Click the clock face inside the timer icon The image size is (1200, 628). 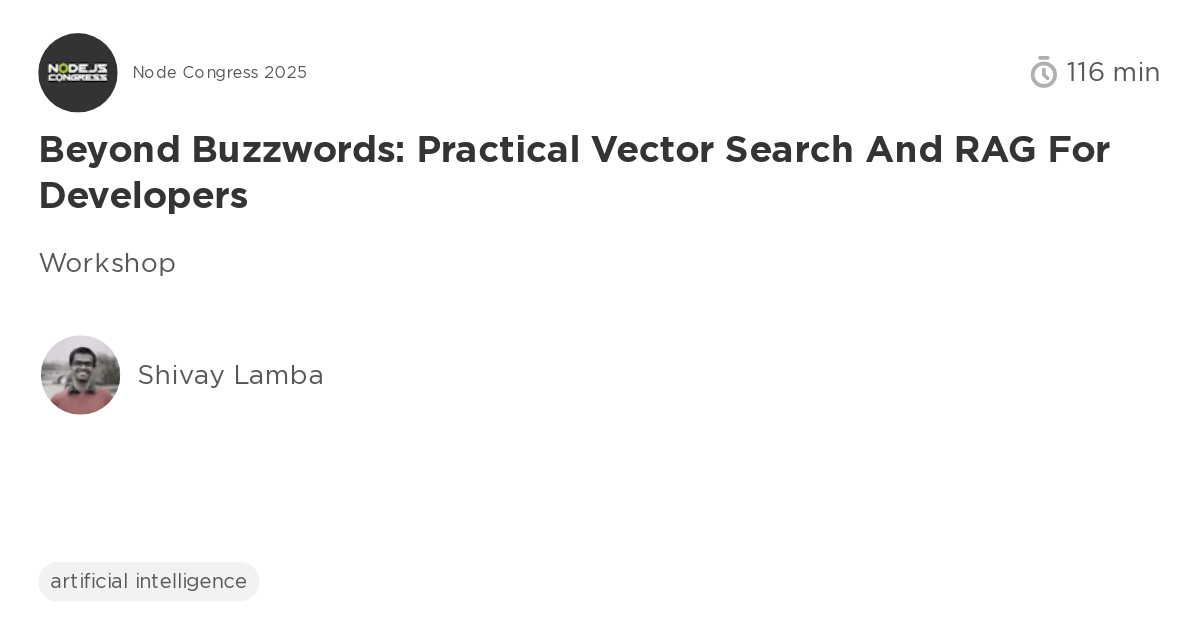tap(1044, 75)
